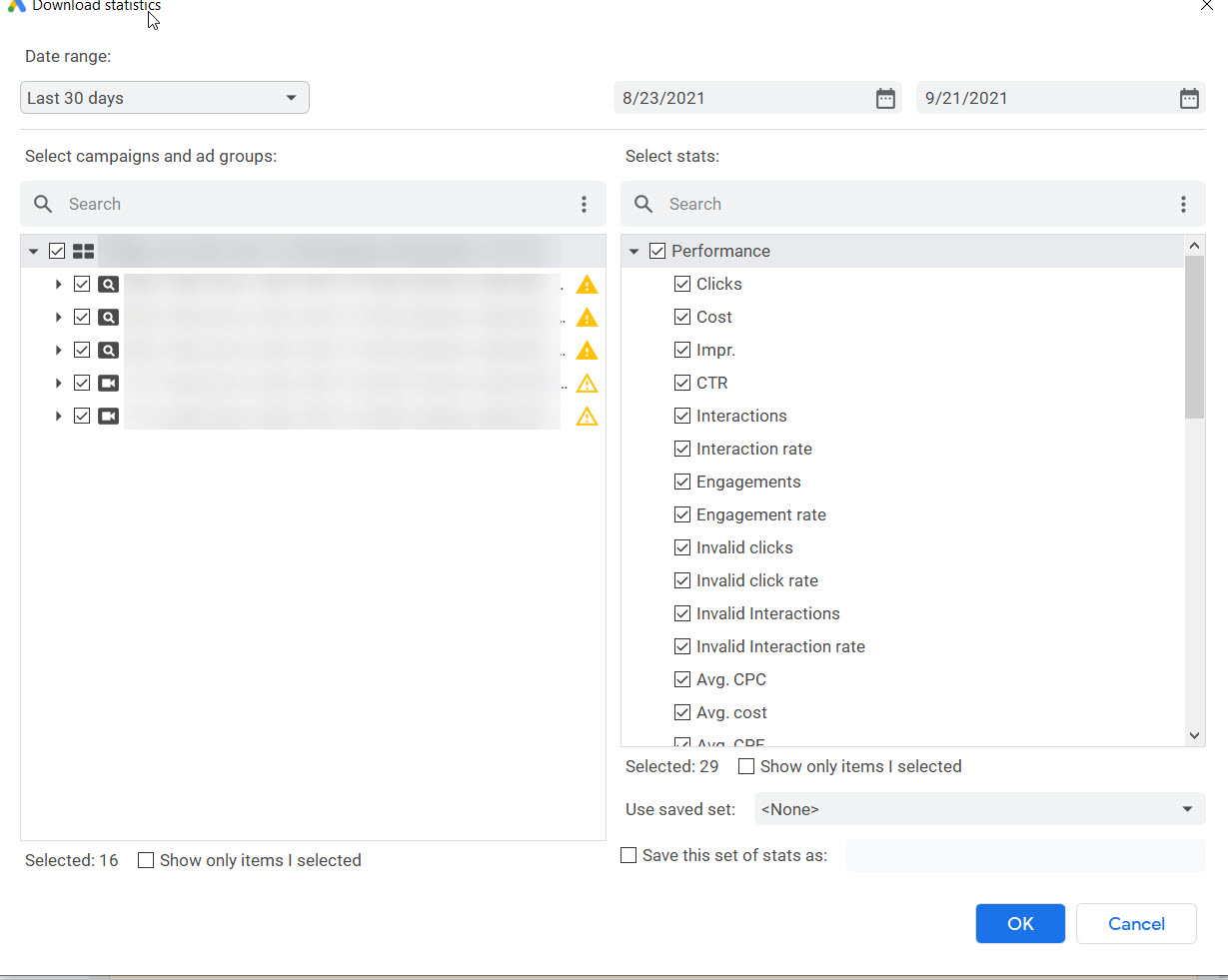Collapse the Performance stats group
The image size is (1228, 980).
click(x=633, y=252)
